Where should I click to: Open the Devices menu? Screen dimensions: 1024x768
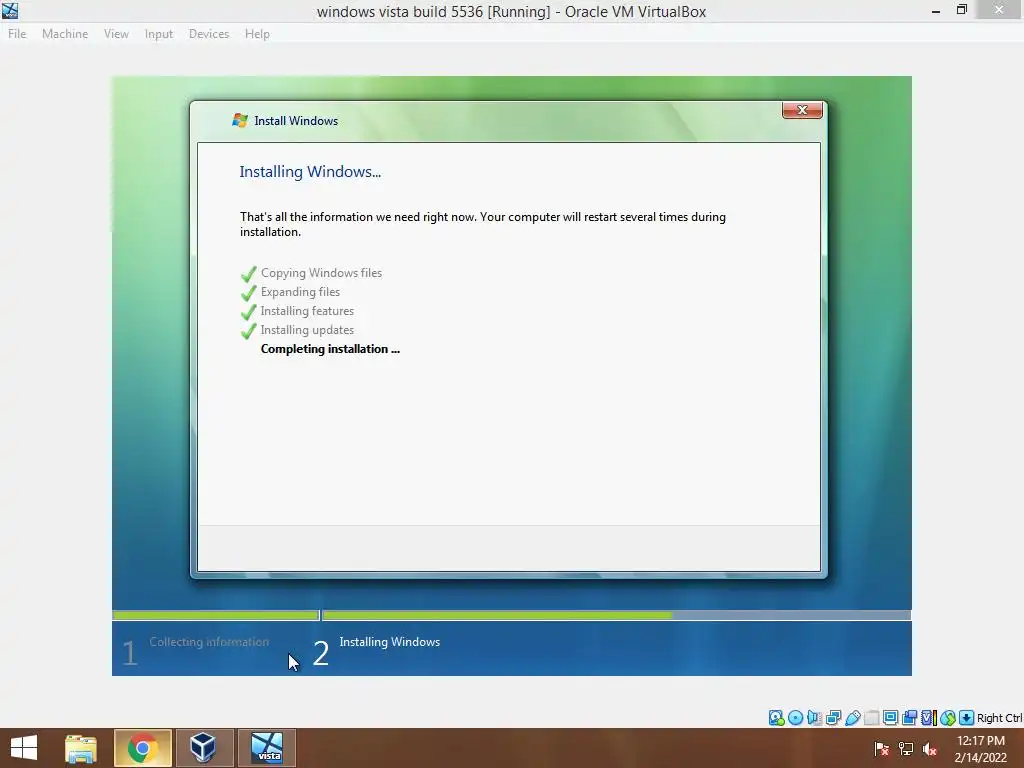(209, 34)
